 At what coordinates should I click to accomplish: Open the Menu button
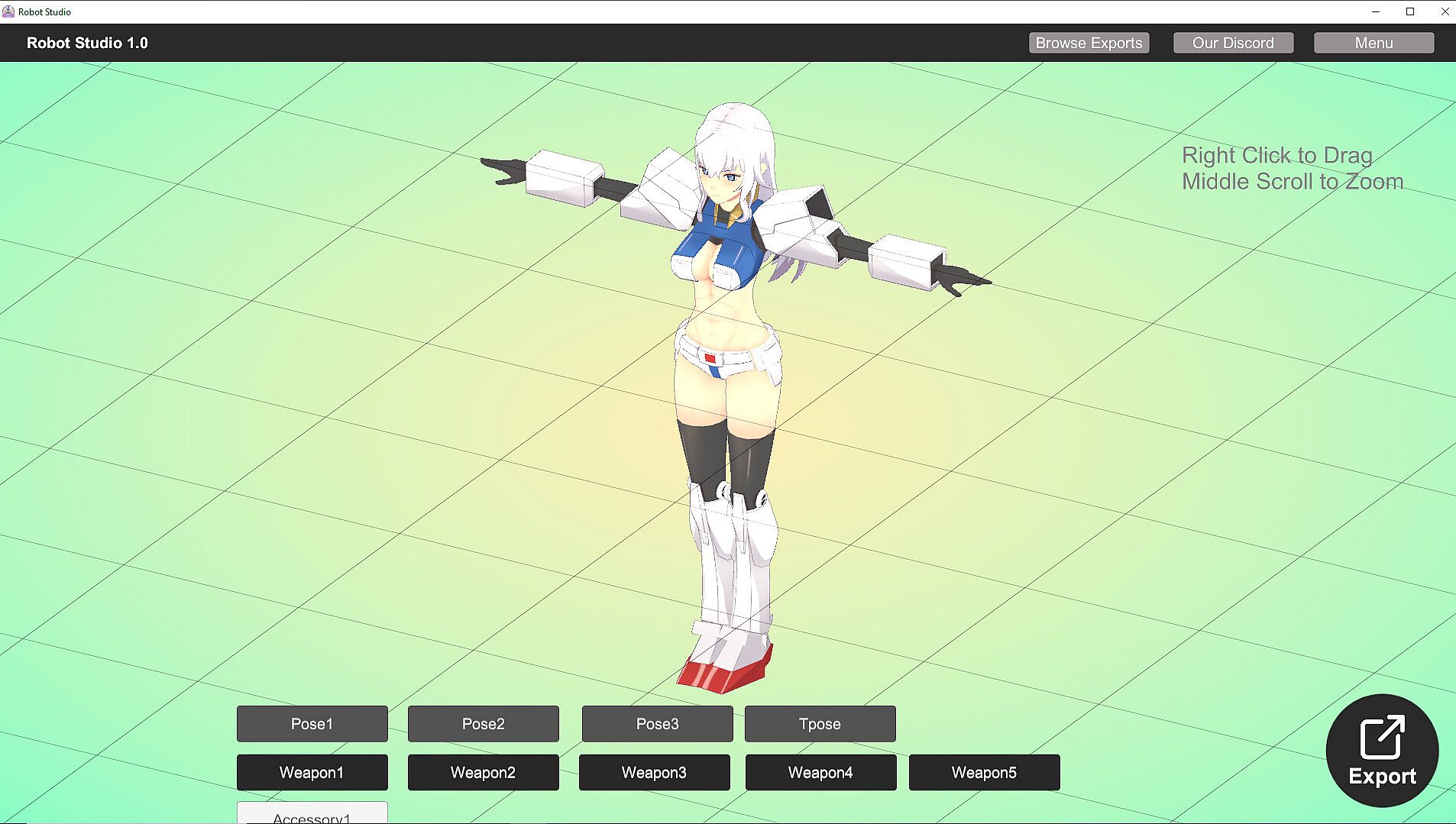click(x=1373, y=43)
